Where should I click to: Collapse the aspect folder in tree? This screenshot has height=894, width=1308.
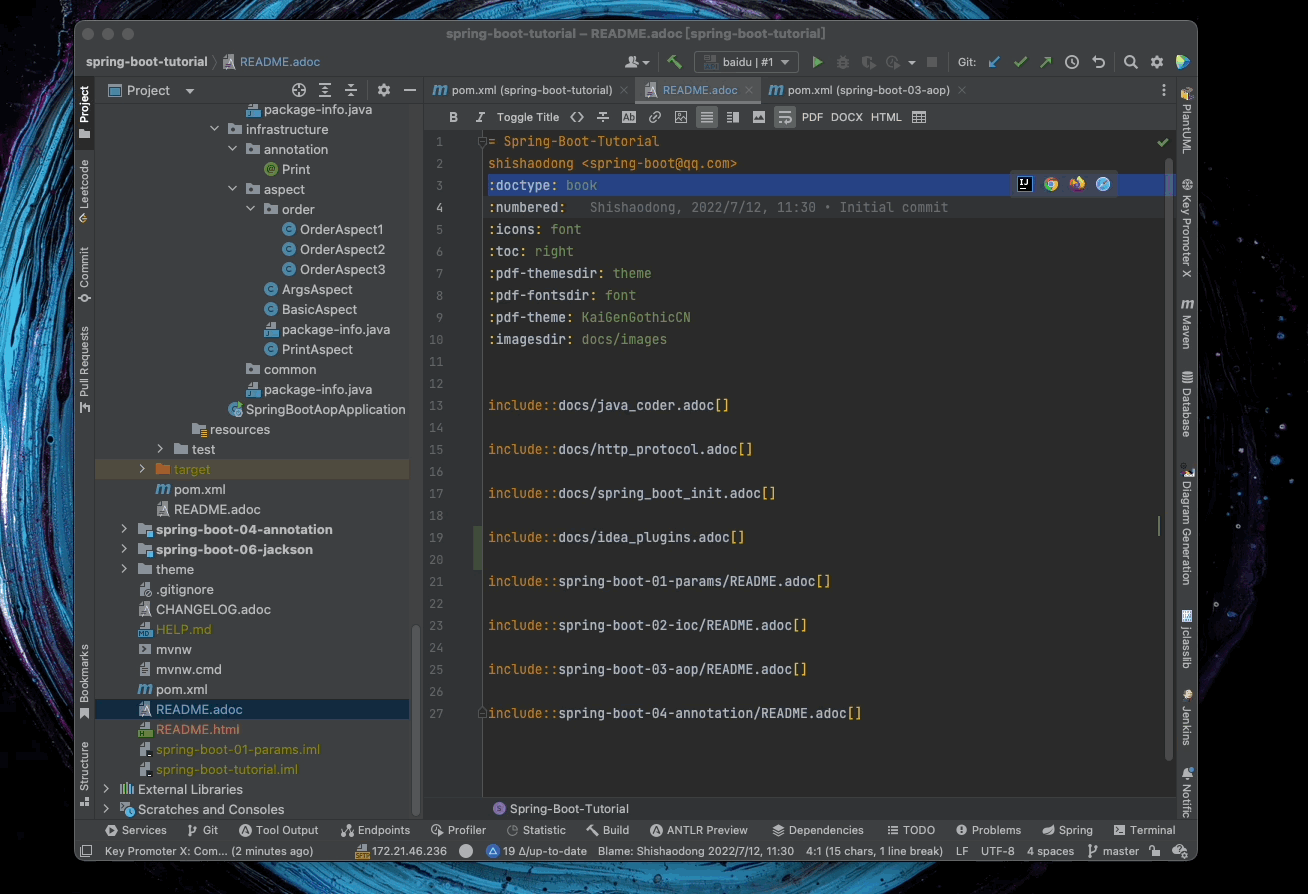tap(232, 189)
